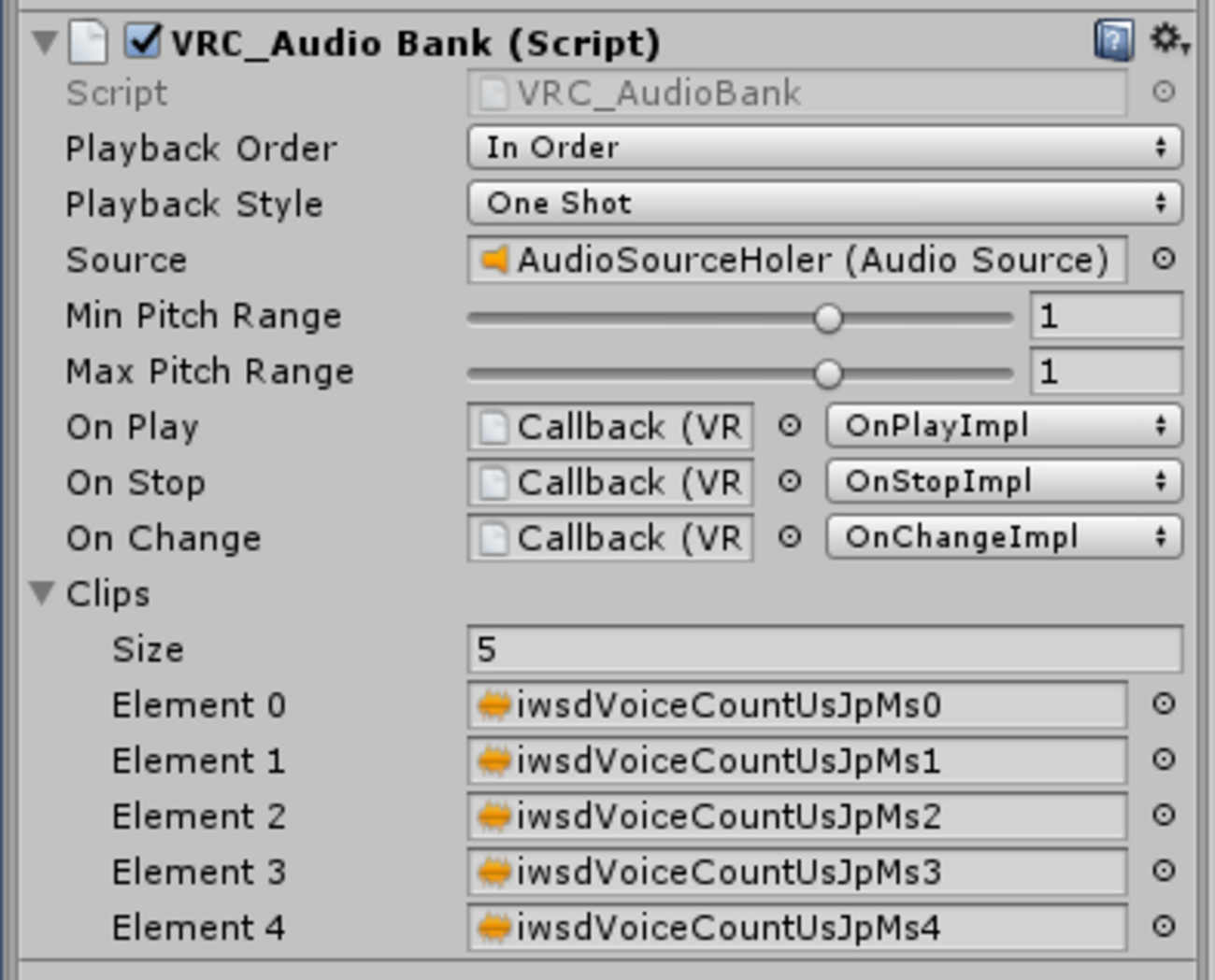Open object picker for On Play callback
Screen dimensions: 1215x980
click(x=790, y=427)
